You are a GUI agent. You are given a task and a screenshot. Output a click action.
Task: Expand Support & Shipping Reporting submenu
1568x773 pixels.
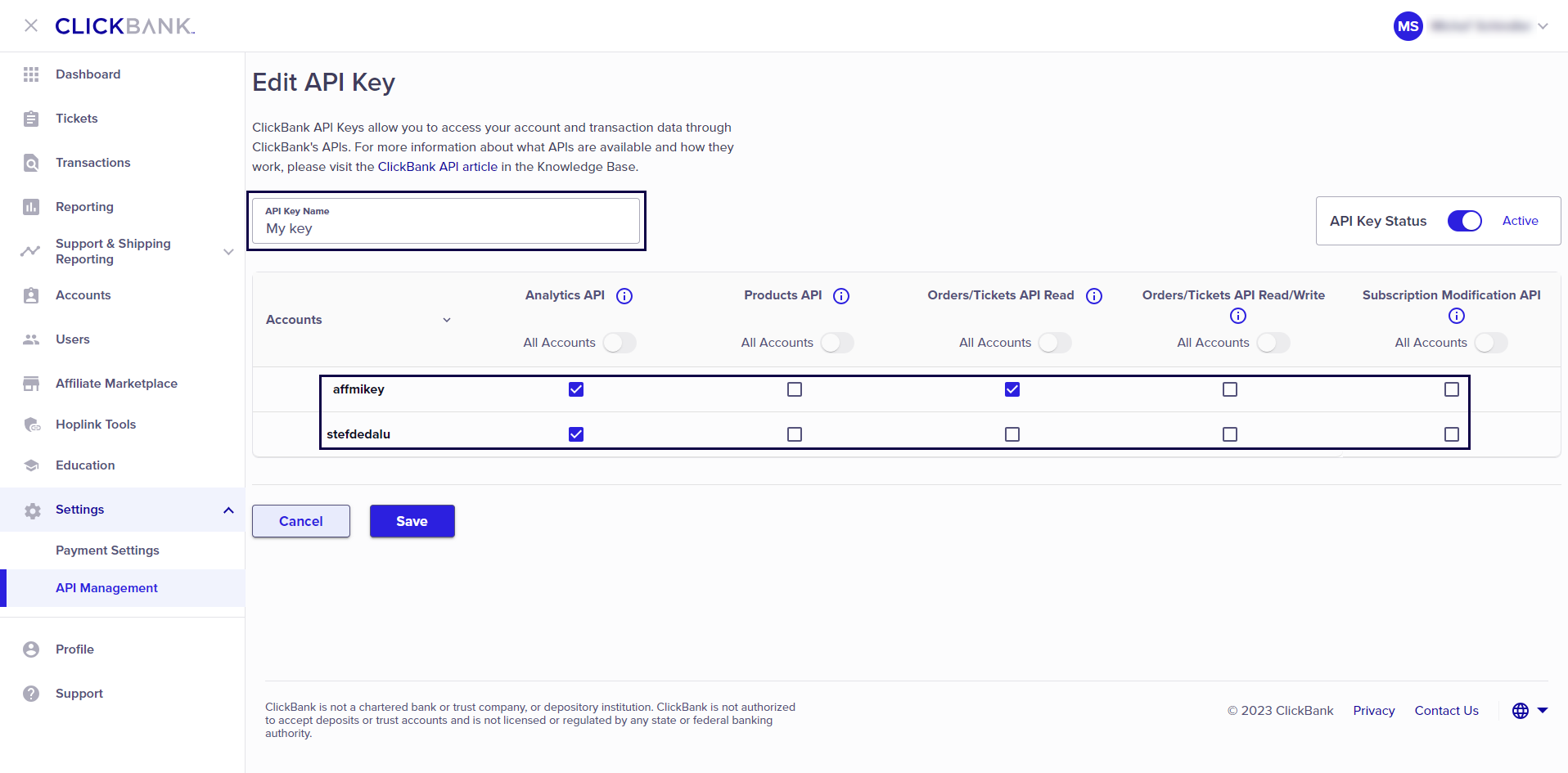228,251
